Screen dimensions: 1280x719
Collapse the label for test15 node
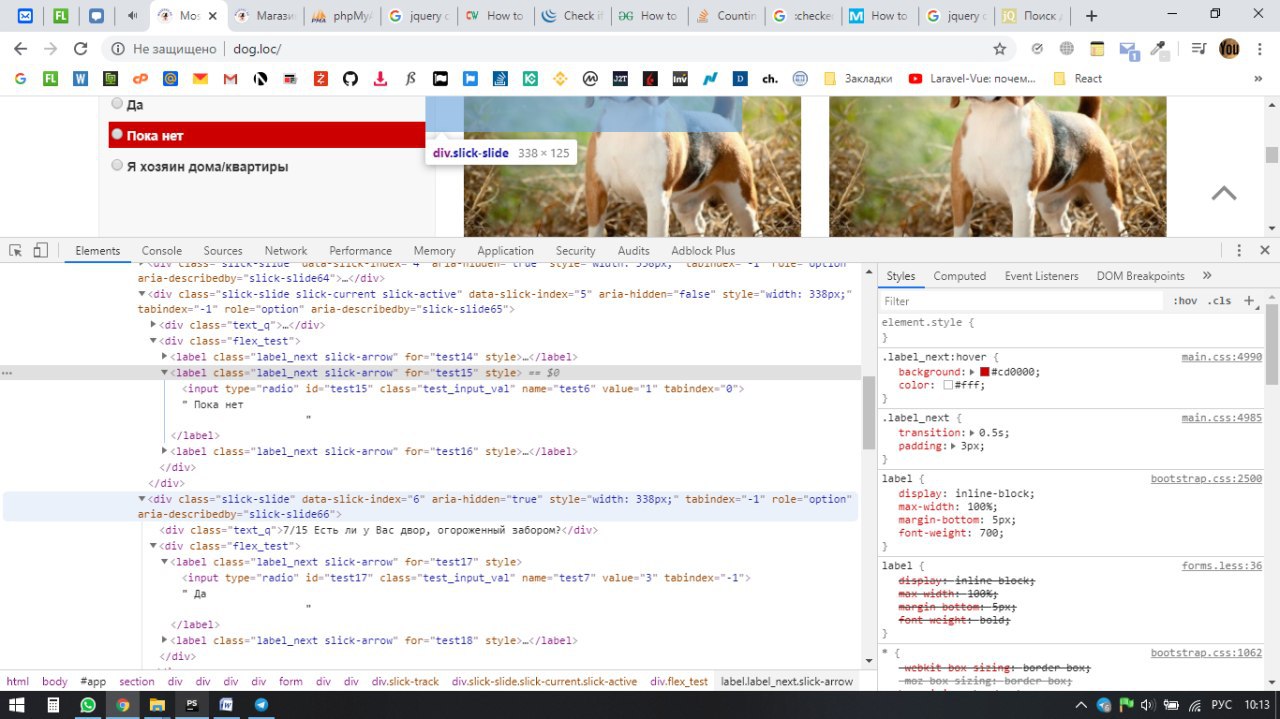[x=165, y=373]
